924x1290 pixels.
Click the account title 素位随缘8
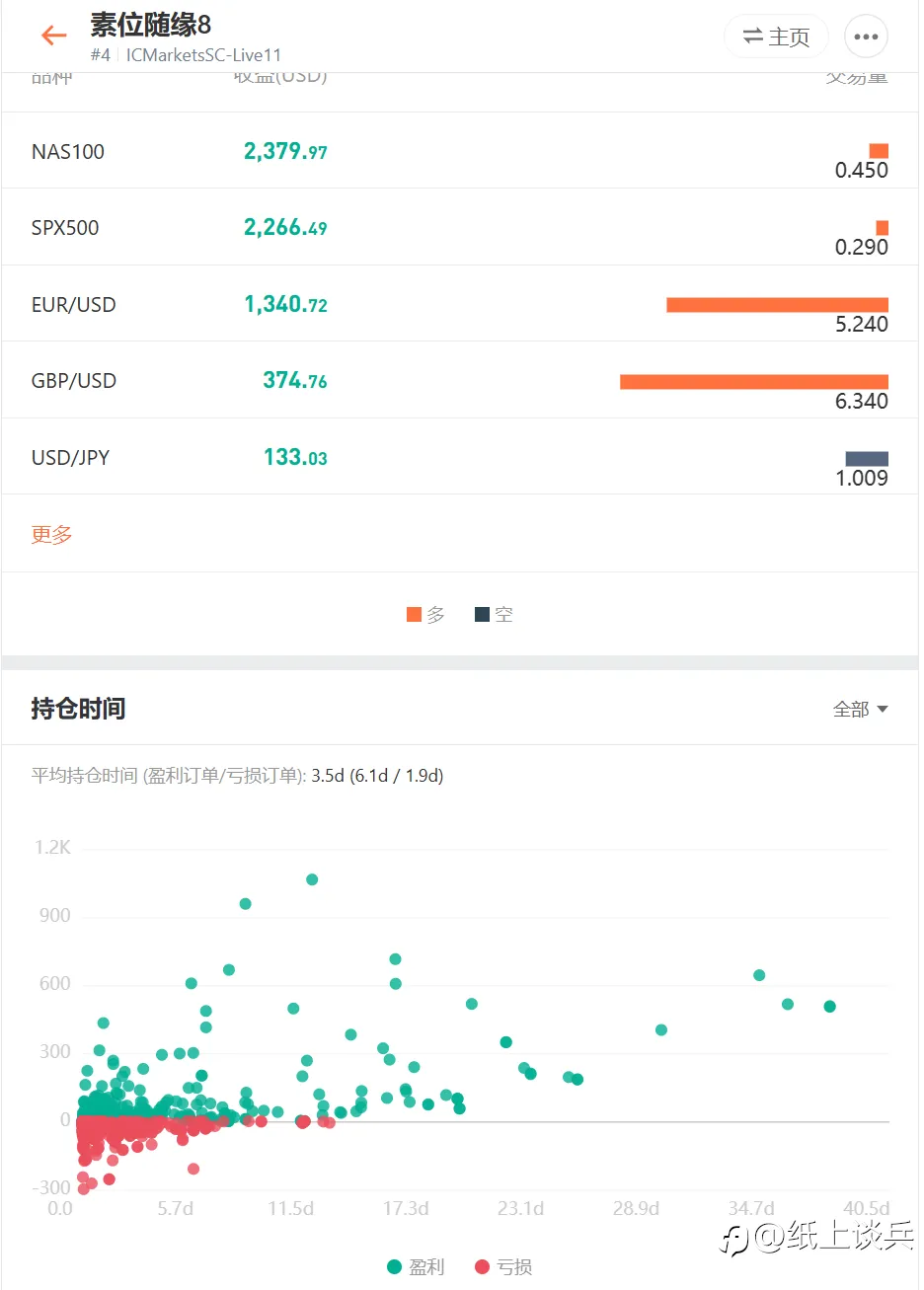click(150, 25)
